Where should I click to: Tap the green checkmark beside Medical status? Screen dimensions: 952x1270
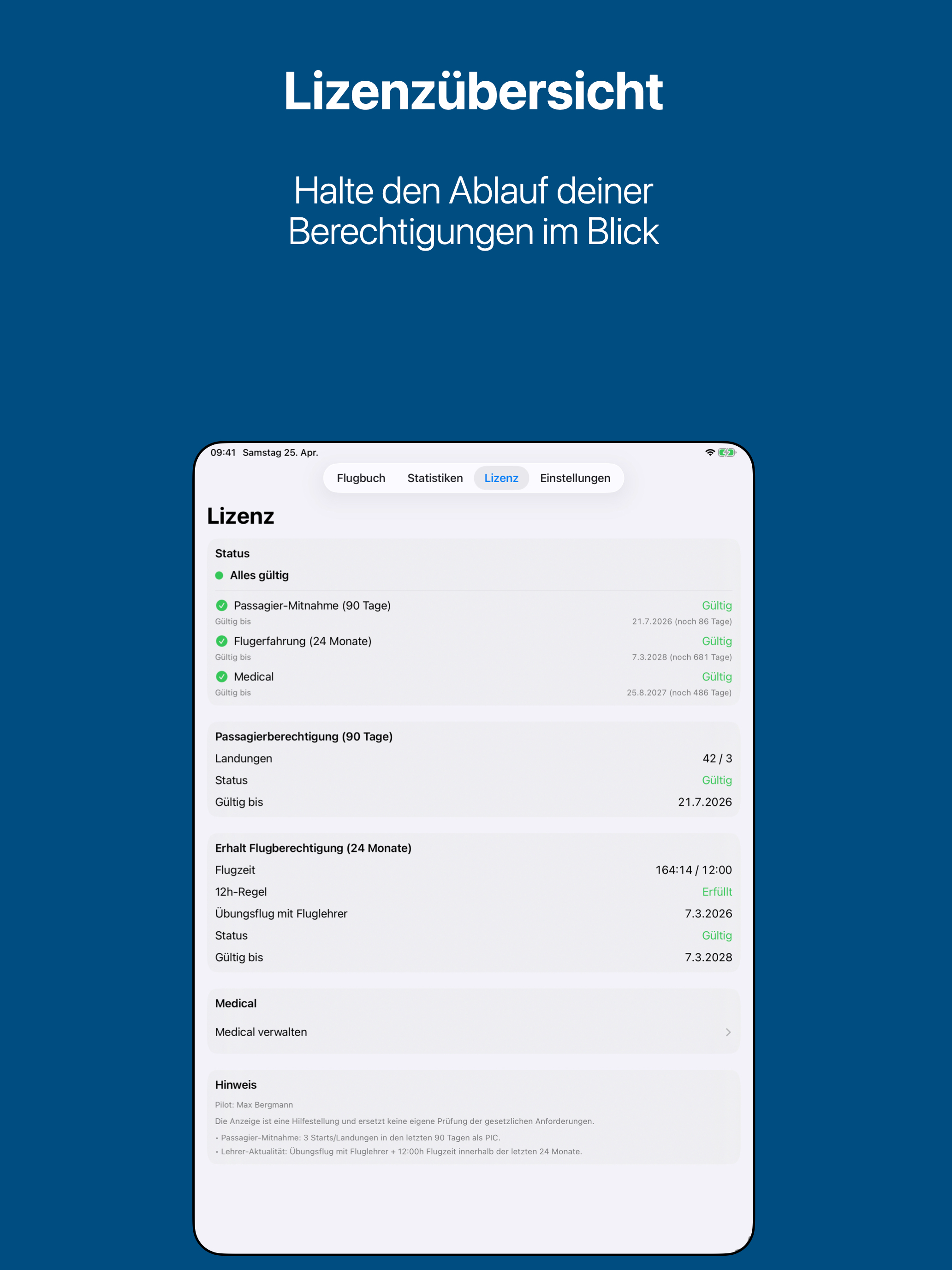(x=221, y=677)
